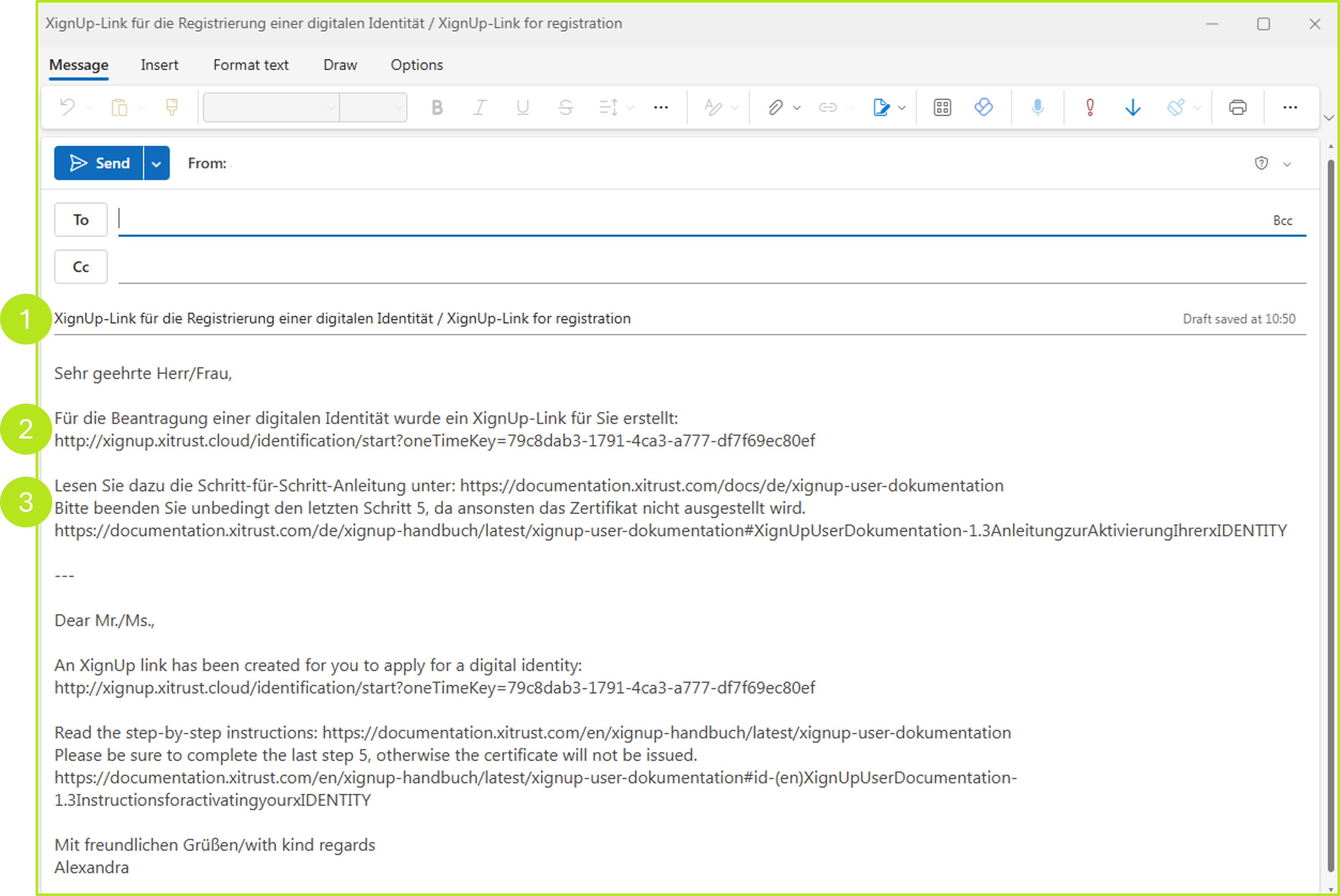Open the font family dropdown
Image resolution: width=1340 pixels, height=896 pixels.
point(269,107)
